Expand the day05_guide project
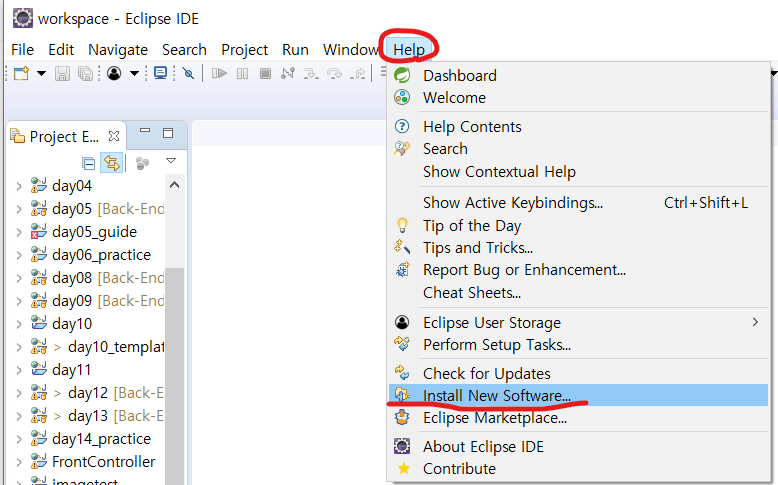778x485 pixels. pyautogui.click(x=19, y=232)
